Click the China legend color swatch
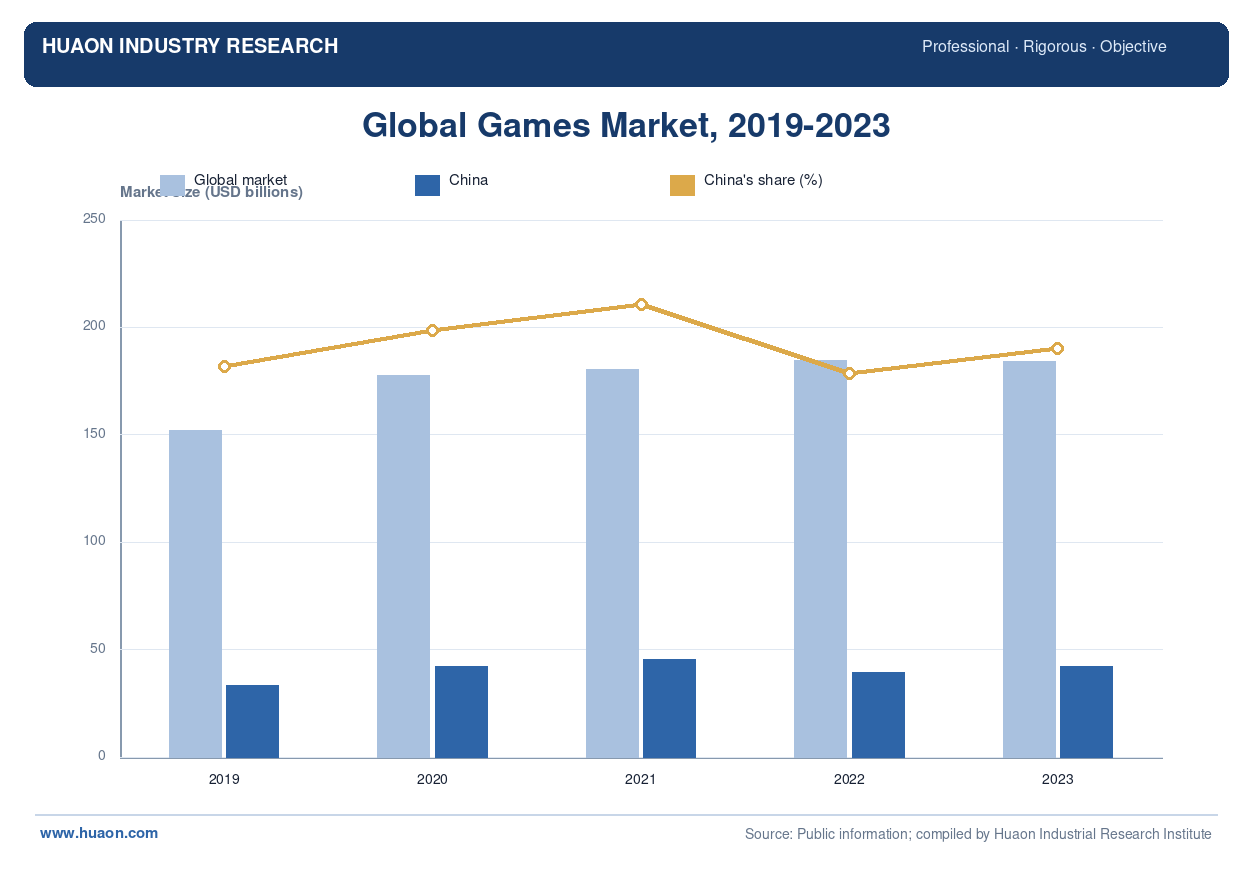 pyautogui.click(x=427, y=185)
